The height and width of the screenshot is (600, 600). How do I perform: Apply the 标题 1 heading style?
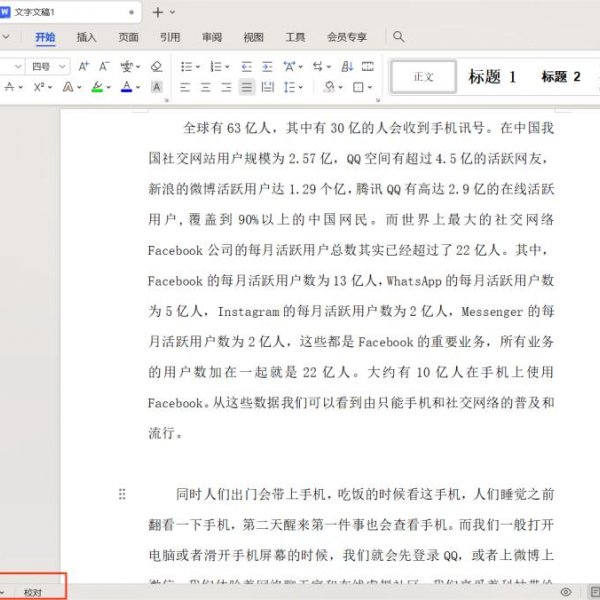[492, 77]
